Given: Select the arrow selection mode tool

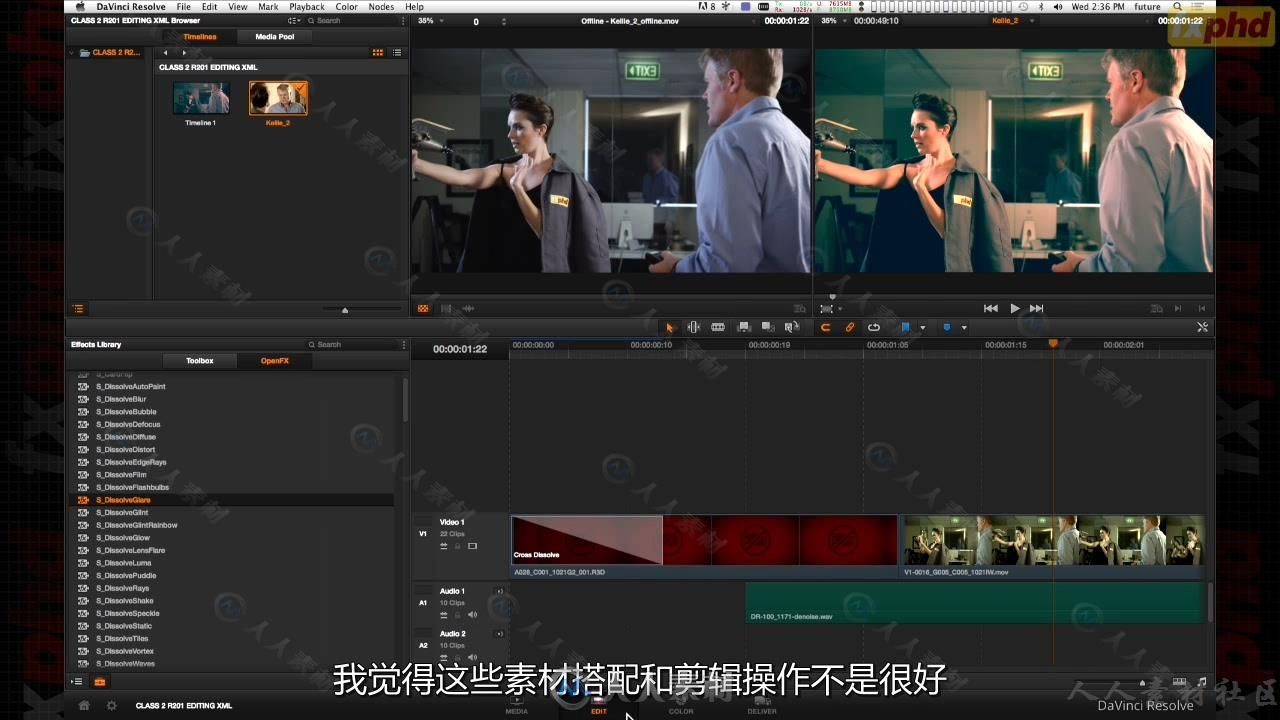Looking at the screenshot, I should point(670,327).
